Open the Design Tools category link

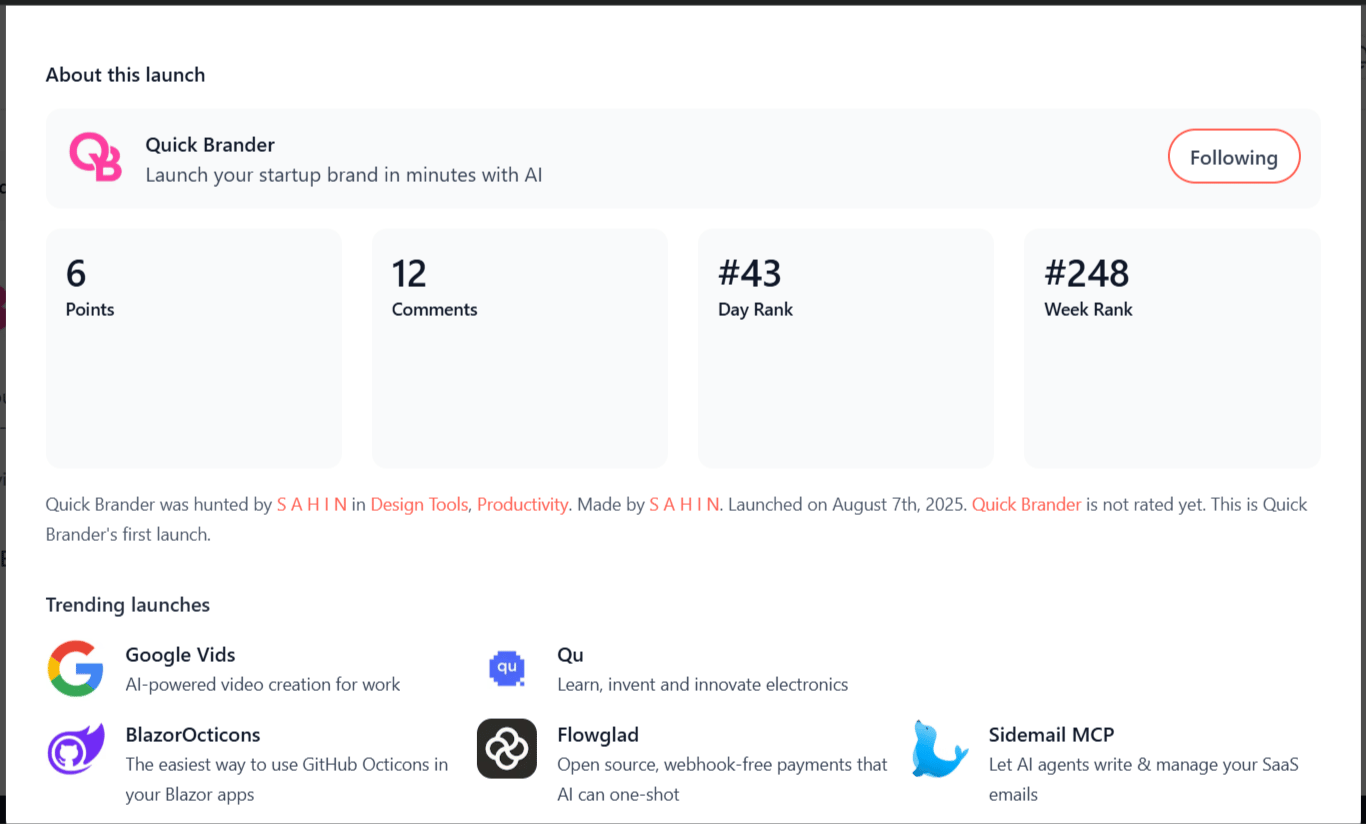[419, 505]
